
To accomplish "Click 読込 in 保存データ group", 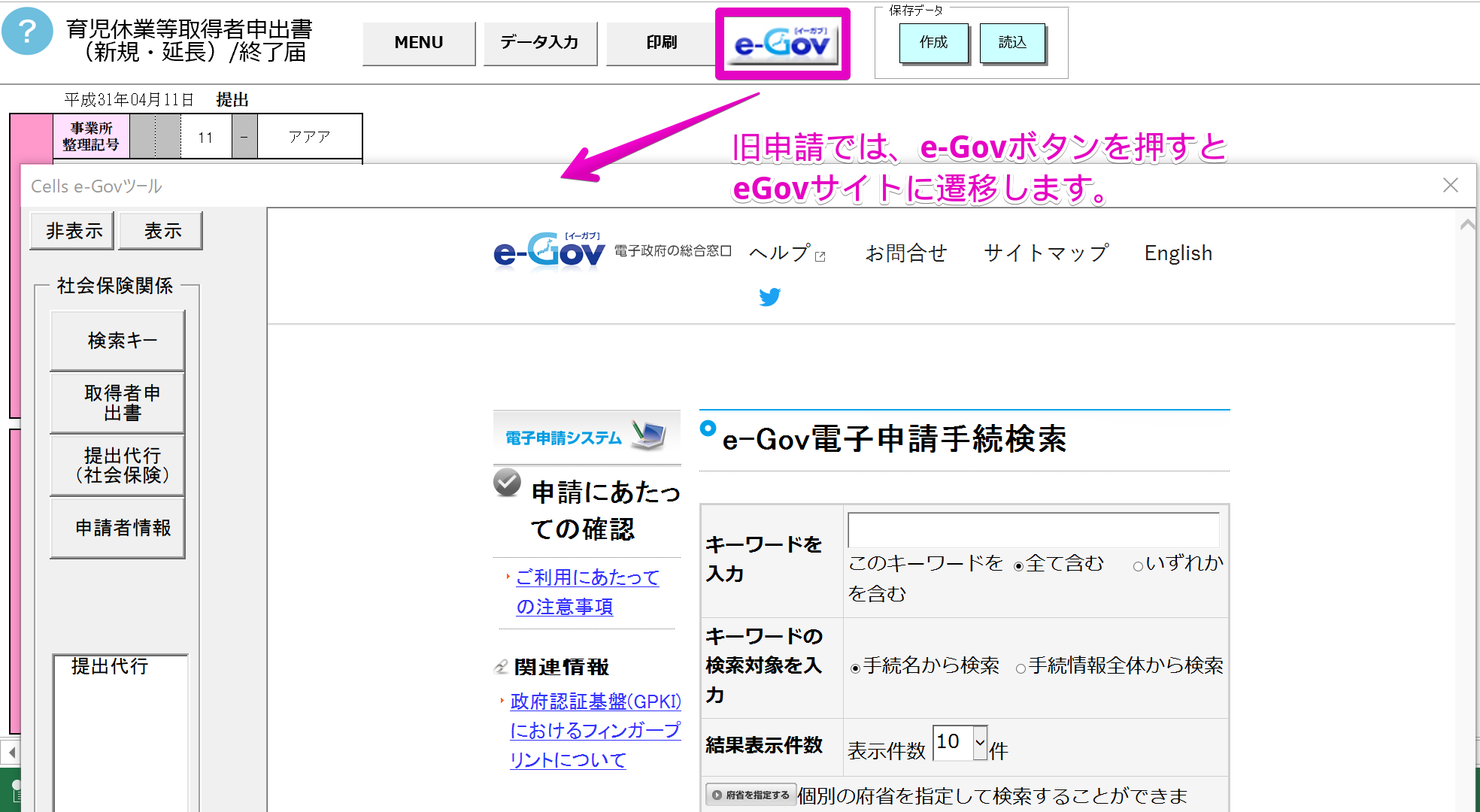I will pyautogui.click(x=1012, y=43).
